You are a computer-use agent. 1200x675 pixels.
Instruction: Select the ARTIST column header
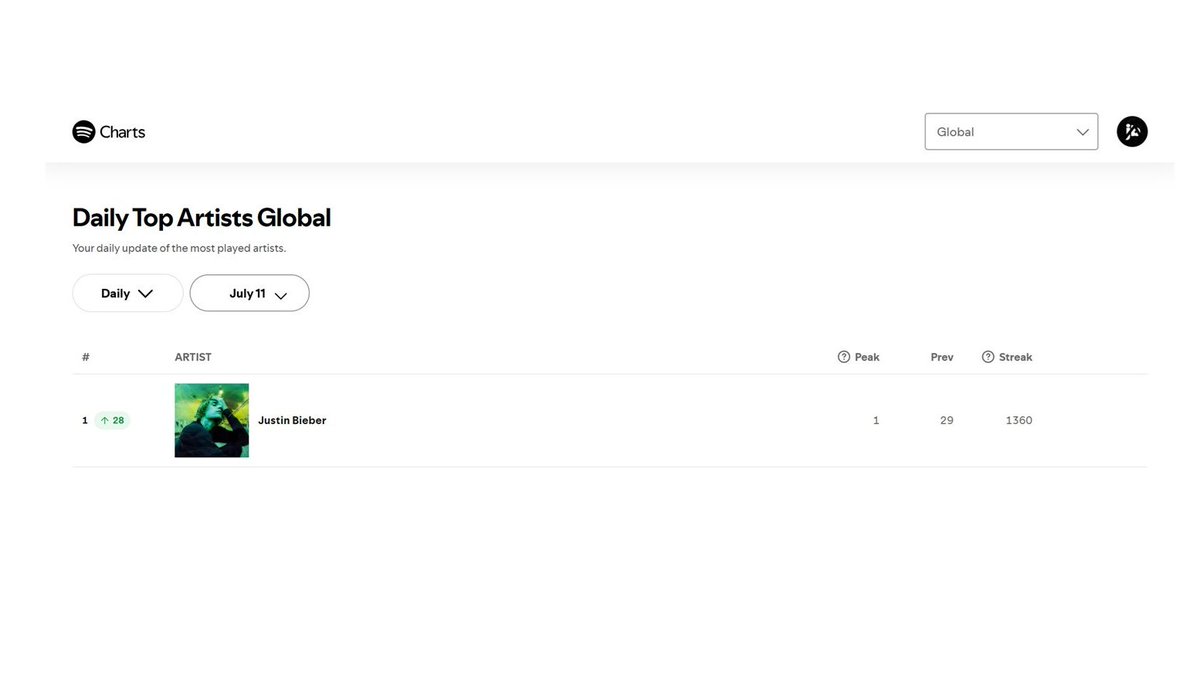tap(193, 357)
